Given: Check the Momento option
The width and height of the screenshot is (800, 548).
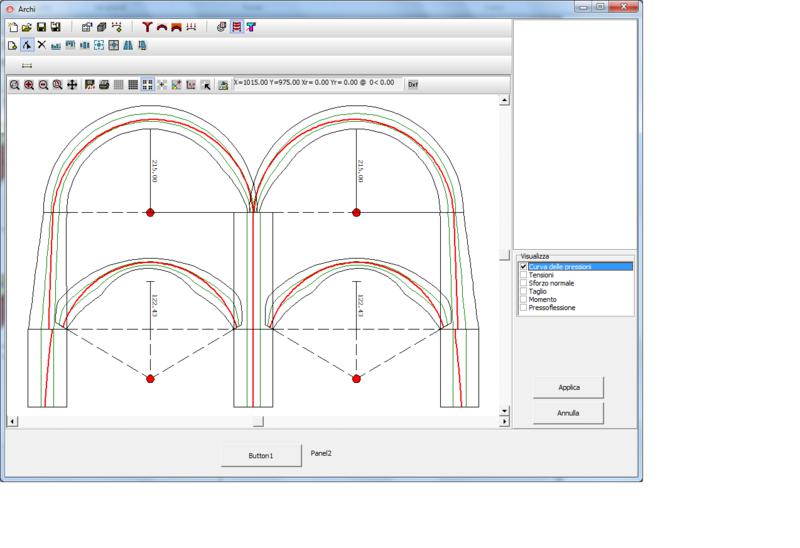Looking at the screenshot, I should pyautogui.click(x=523, y=299).
